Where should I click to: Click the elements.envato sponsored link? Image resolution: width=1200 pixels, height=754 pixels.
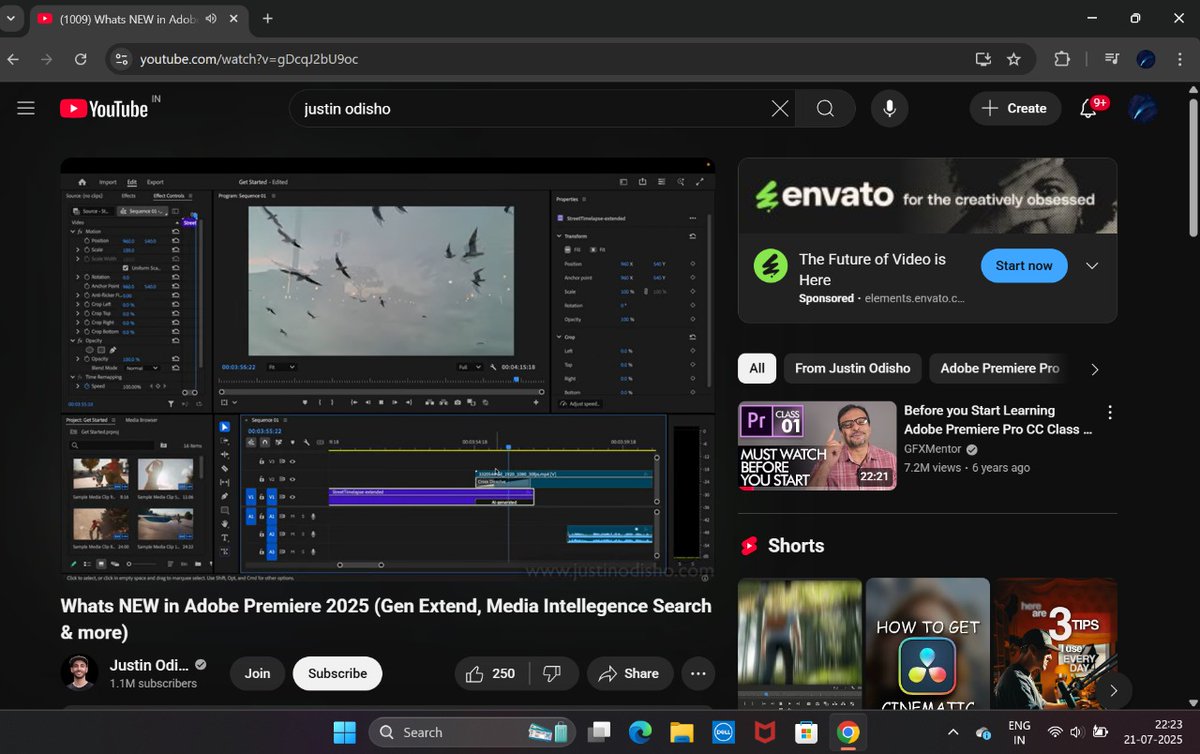pos(914,298)
